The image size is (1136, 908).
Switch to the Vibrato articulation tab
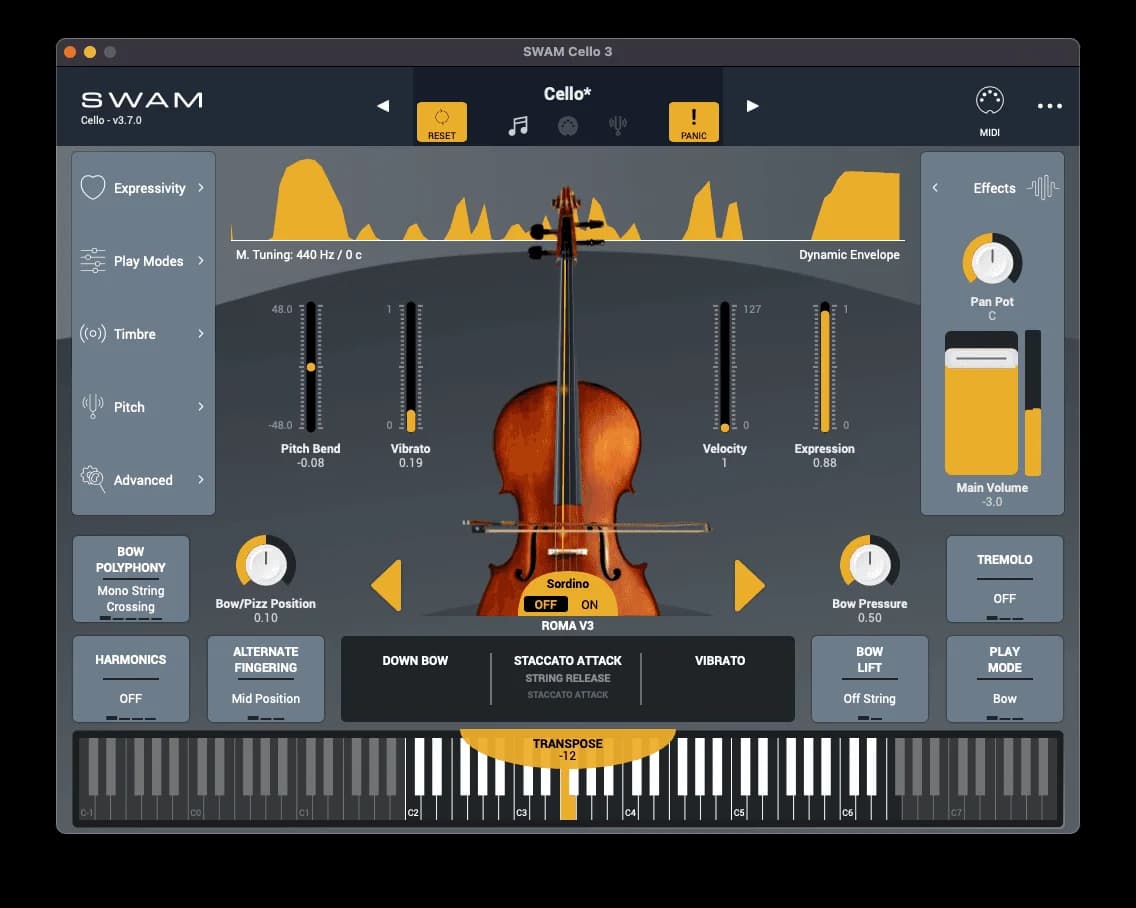[719, 661]
